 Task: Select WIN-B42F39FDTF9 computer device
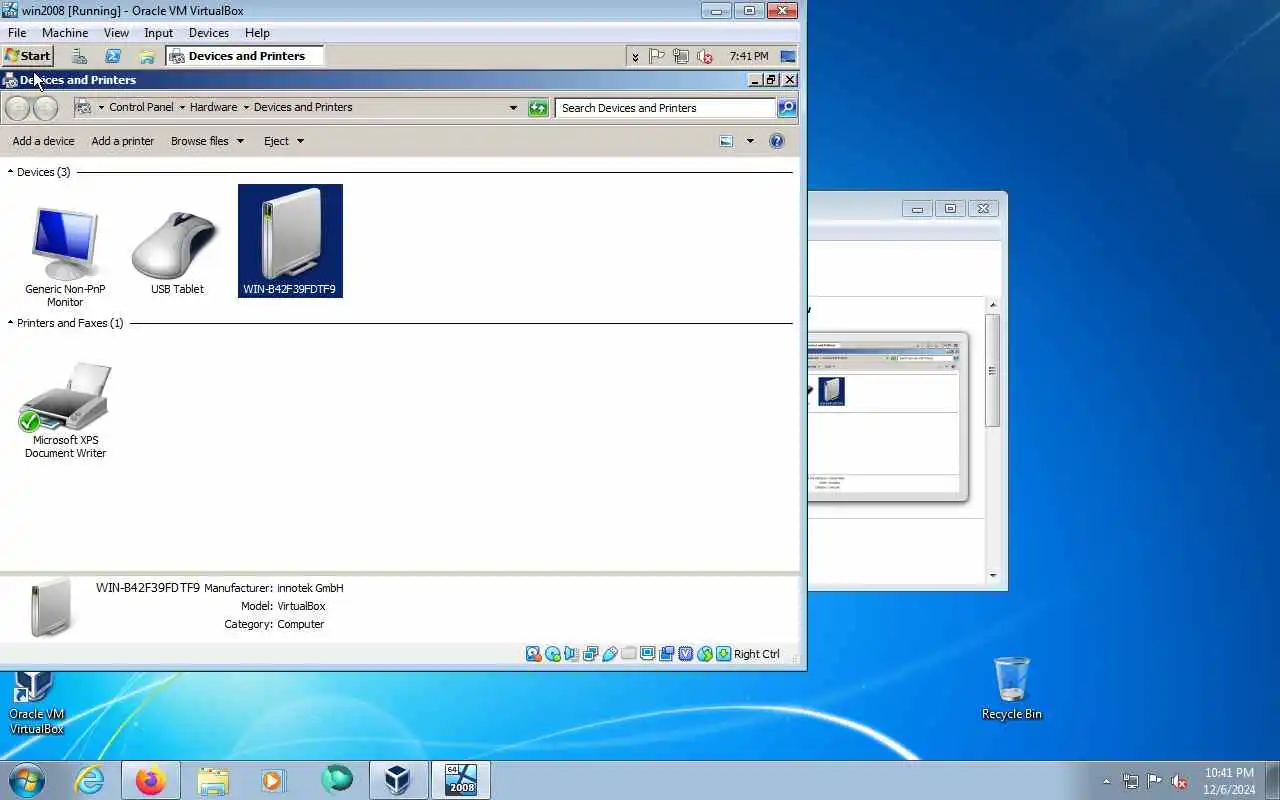point(290,241)
